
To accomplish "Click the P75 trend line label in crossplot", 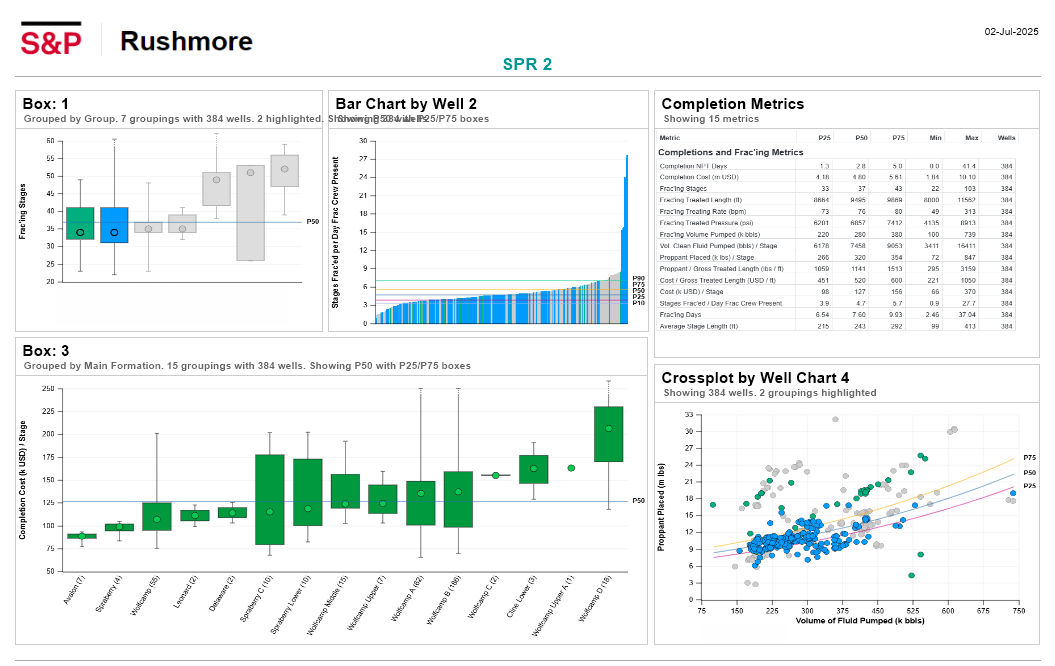I will click(1029, 455).
